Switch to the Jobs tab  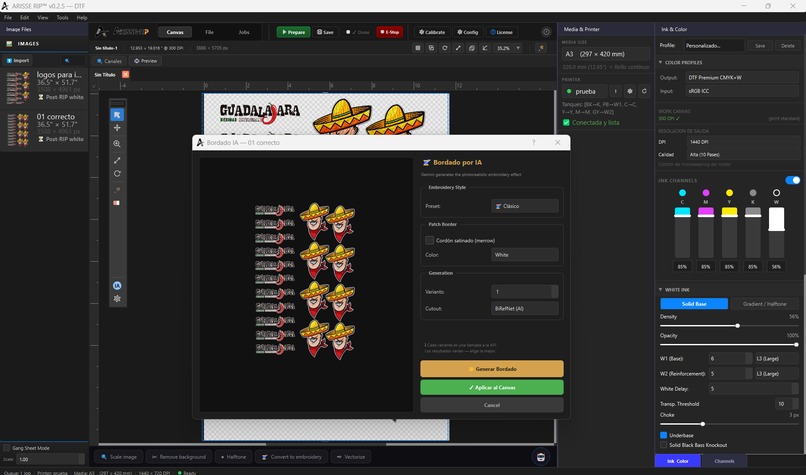pyautogui.click(x=244, y=32)
